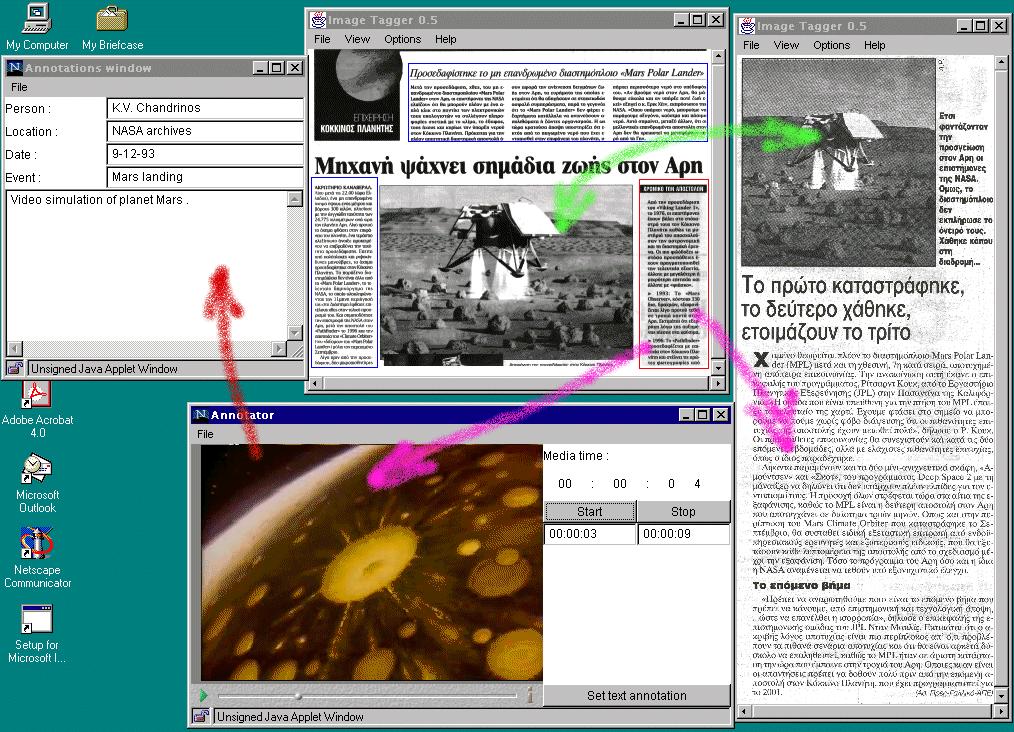The width and height of the screenshot is (1014, 732).
Task: Click the Location field NASA archives
Action: (x=205, y=131)
